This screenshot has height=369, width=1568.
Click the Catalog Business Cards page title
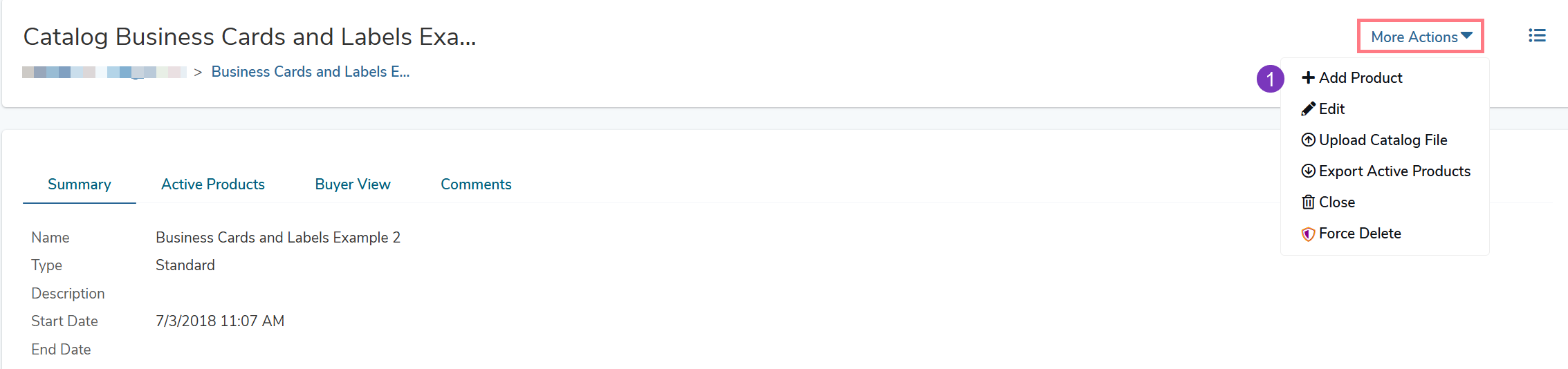tap(250, 37)
